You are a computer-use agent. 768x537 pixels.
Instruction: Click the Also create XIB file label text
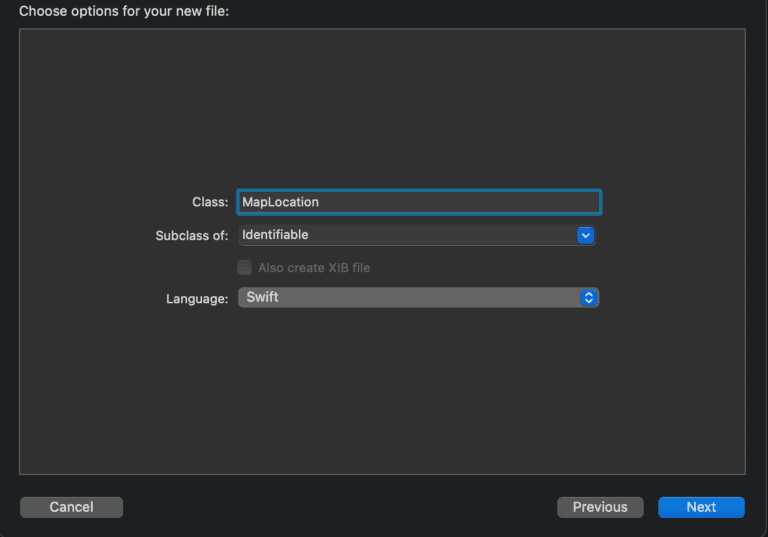(x=314, y=268)
